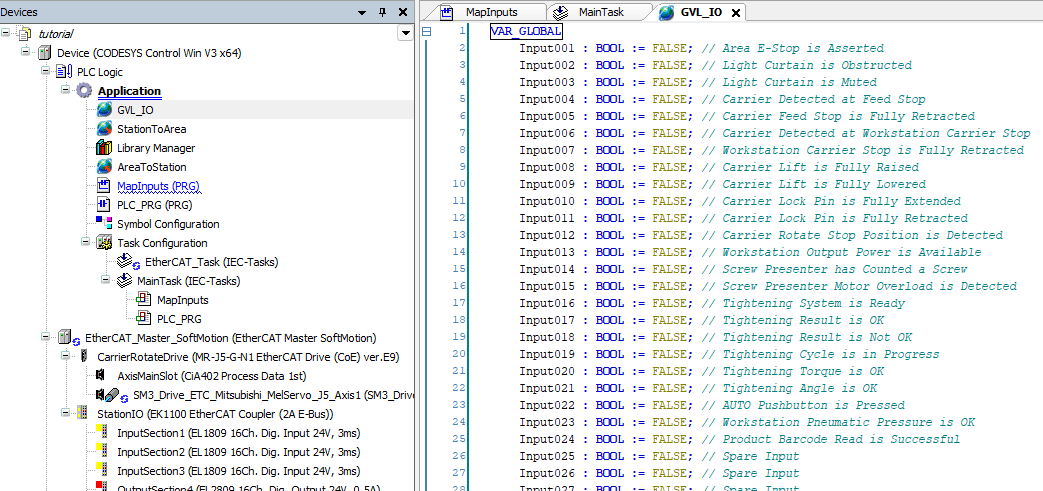
Task: Click the InputSection1 terminal icon
Action: (x=103, y=433)
